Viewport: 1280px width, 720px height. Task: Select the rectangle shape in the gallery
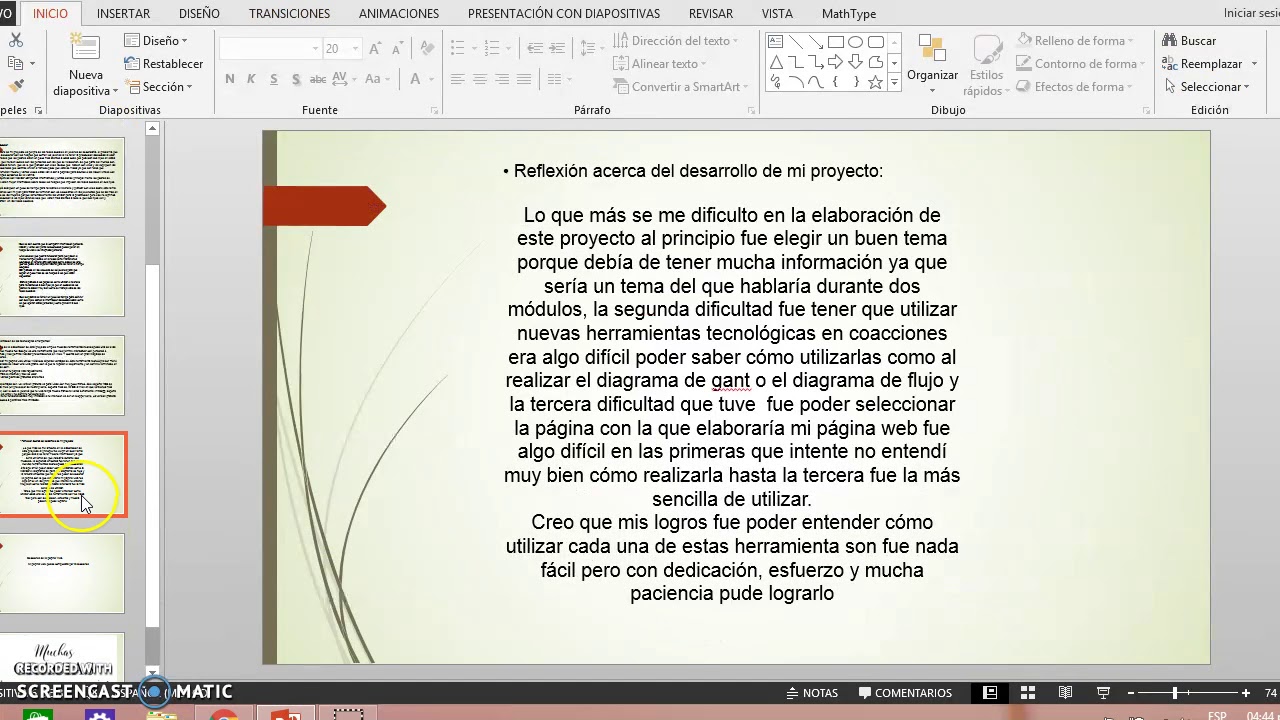pos(836,42)
